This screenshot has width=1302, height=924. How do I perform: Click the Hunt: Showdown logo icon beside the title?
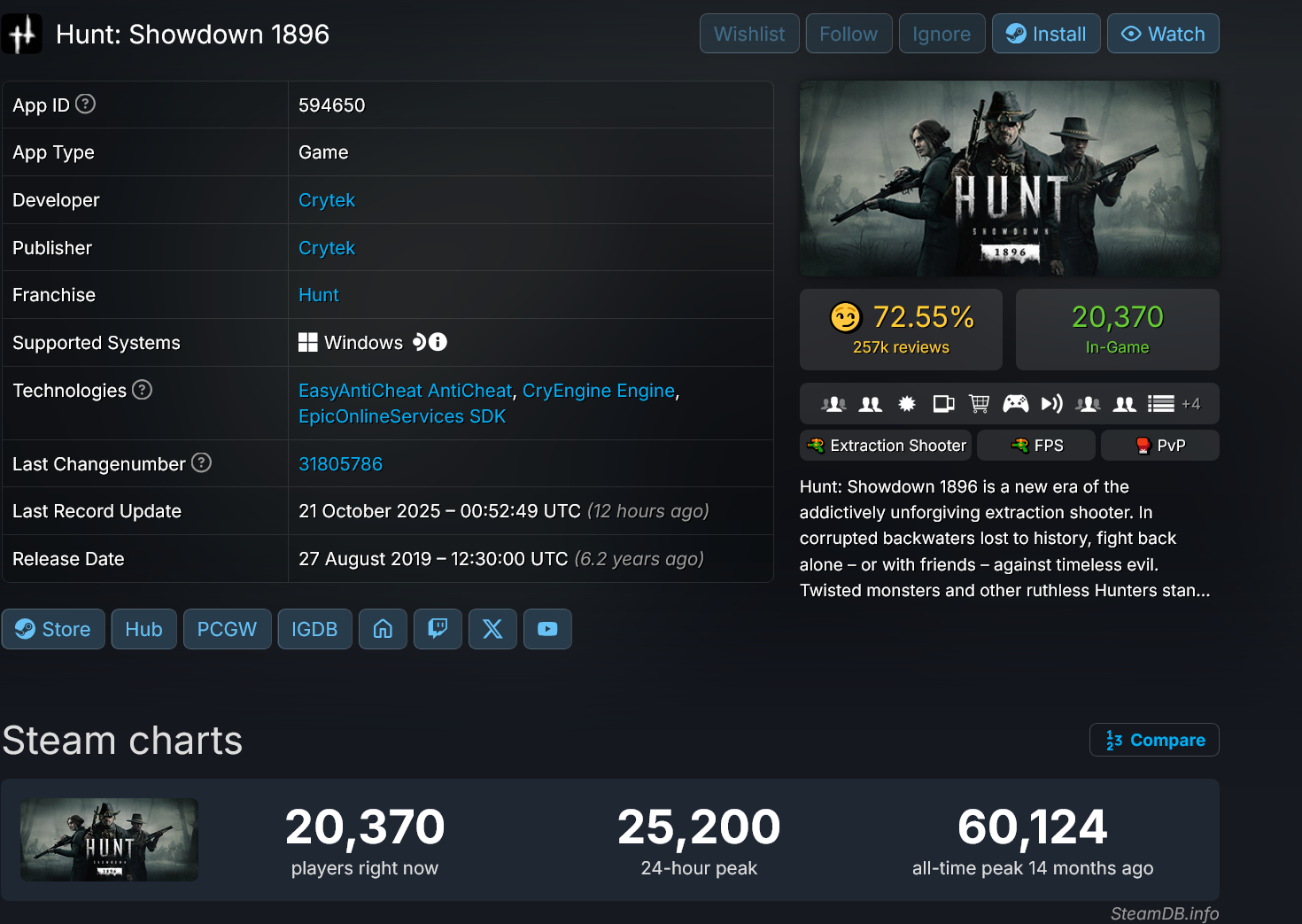click(21, 35)
